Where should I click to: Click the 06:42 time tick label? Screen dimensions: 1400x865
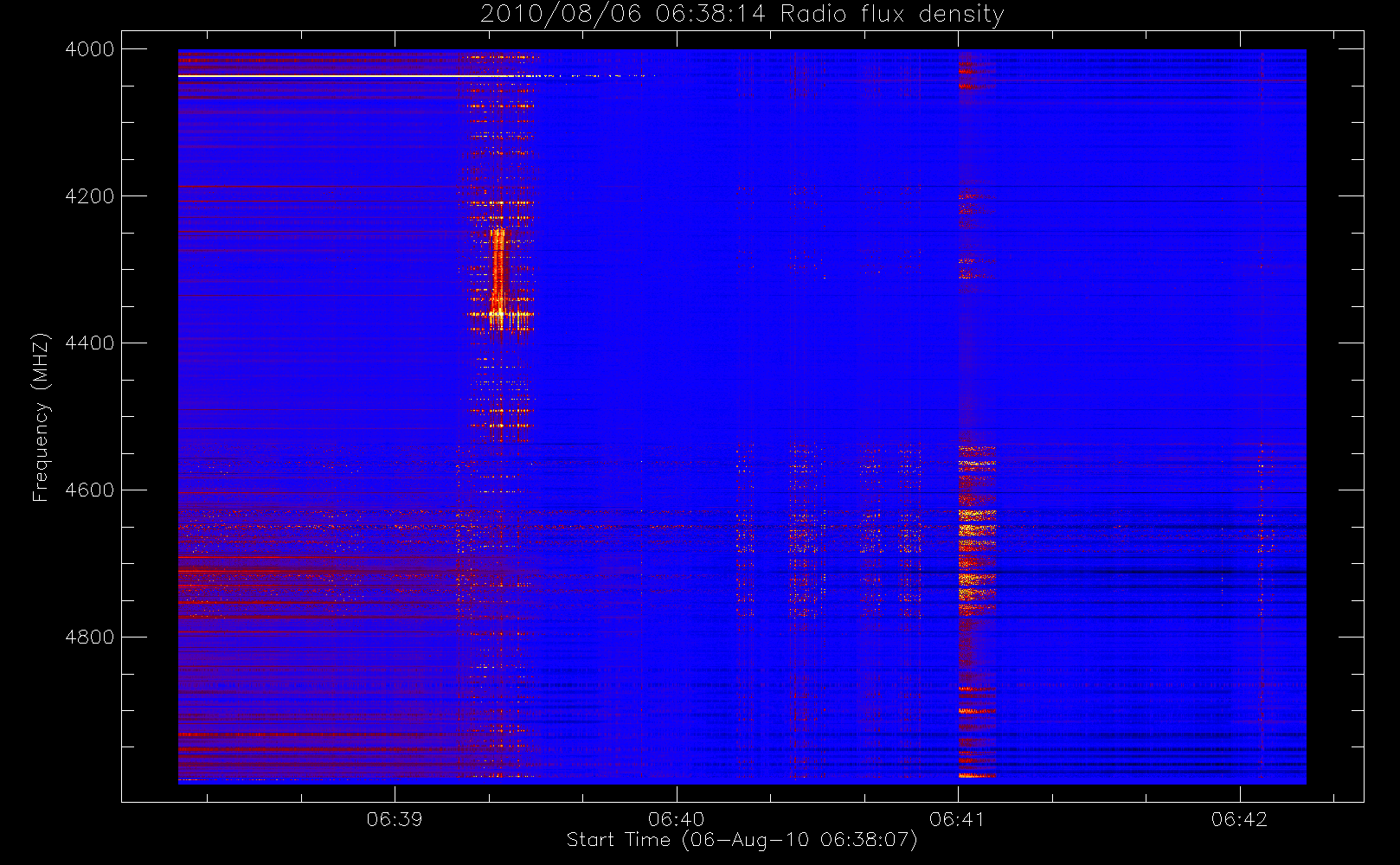pyautogui.click(x=1239, y=819)
